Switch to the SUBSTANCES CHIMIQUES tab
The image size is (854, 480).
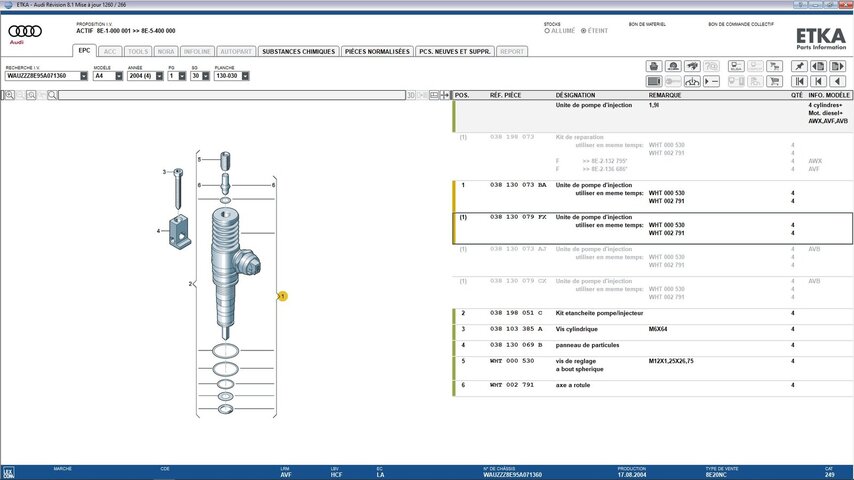click(298, 52)
